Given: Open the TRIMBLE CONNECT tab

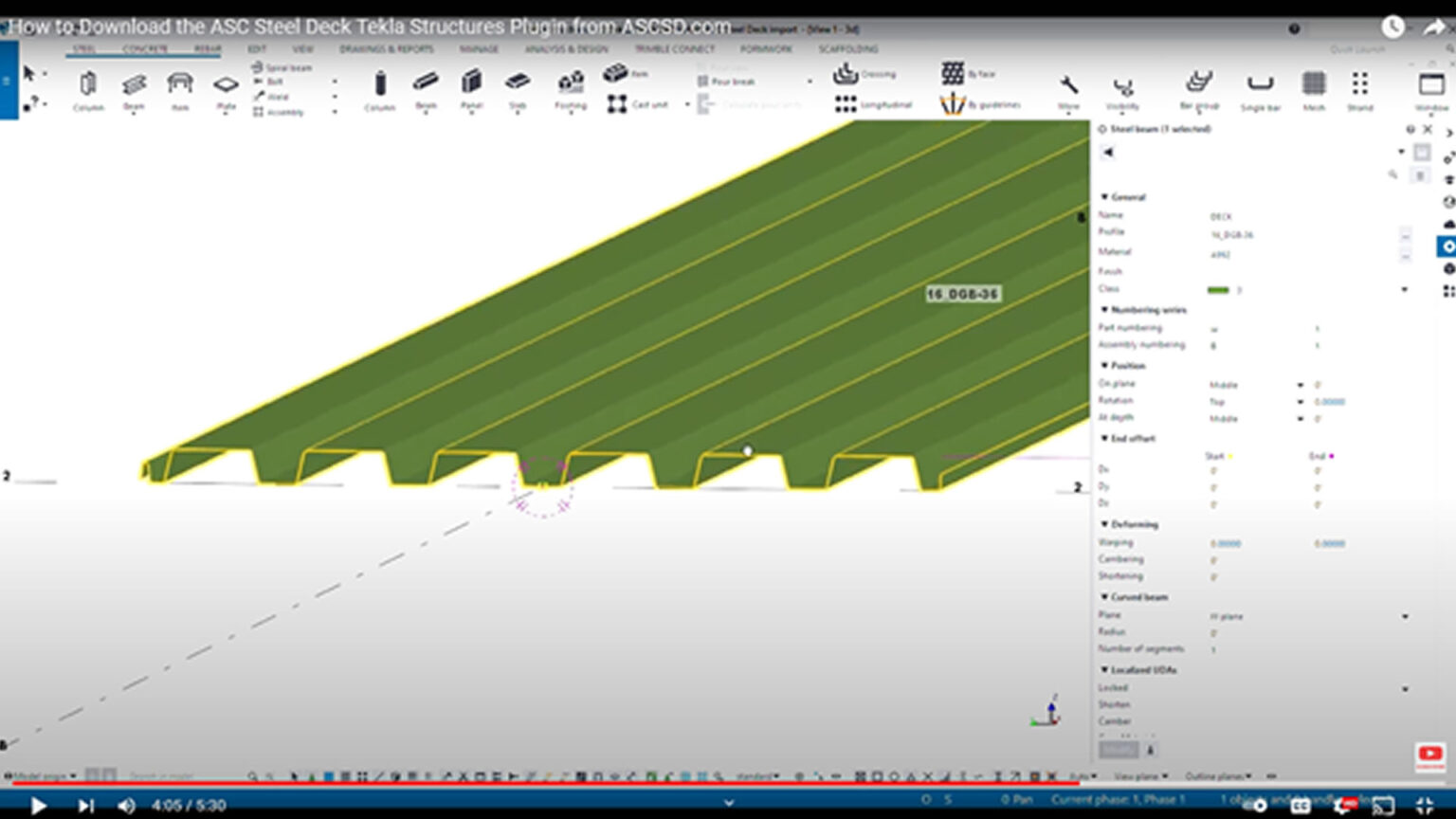Looking at the screenshot, I should (675, 49).
